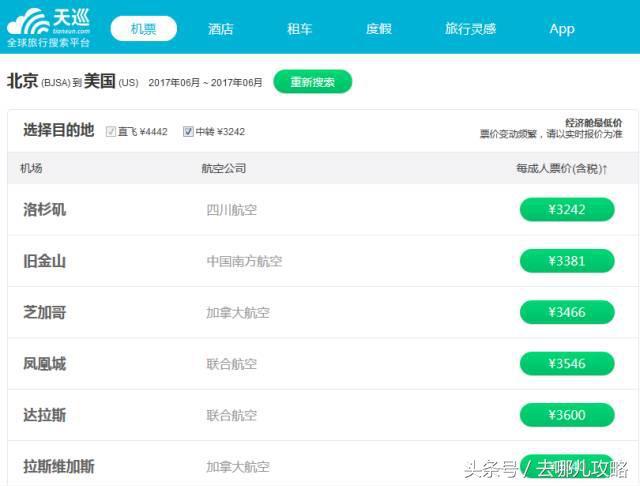Open the 拉斯维加斯 destination row

(322, 466)
